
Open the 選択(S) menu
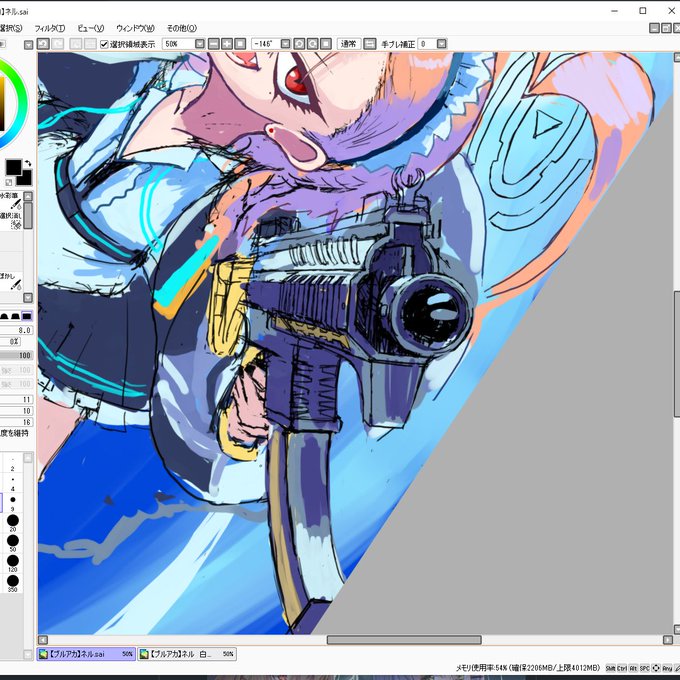coord(11,28)
